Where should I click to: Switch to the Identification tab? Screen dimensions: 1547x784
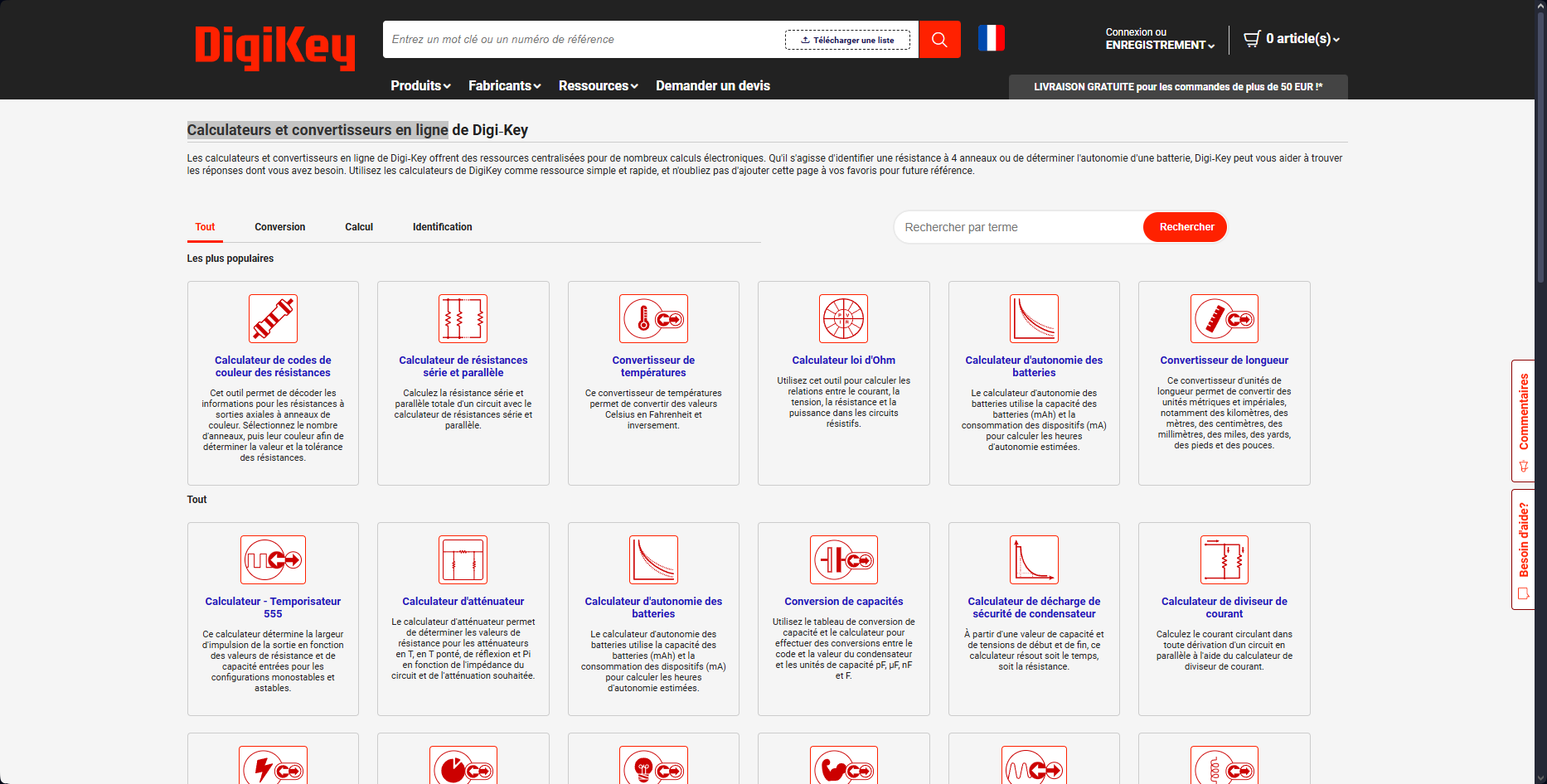442,226
